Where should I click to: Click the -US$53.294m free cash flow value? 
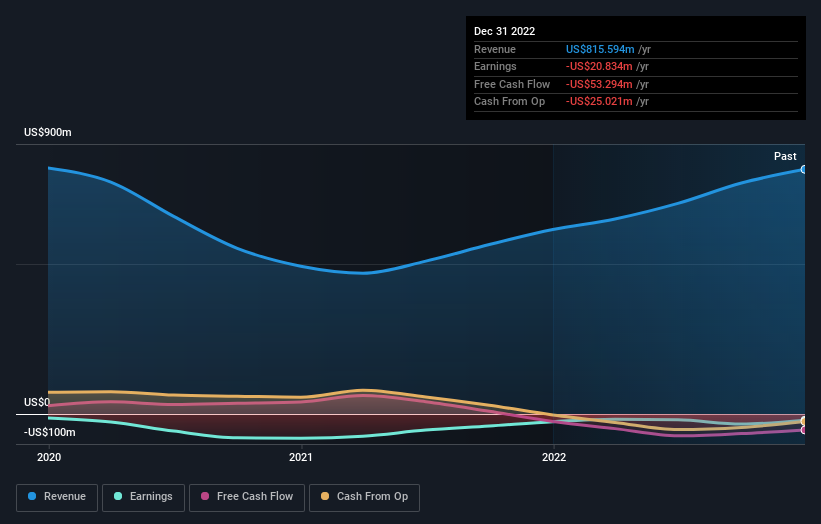[x=599, y=84]
